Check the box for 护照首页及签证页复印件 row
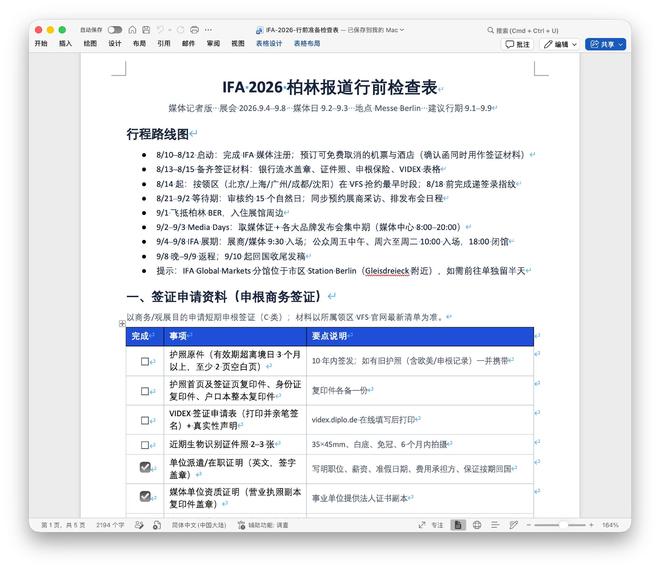This screenshot has height=570, width=660. point(145,391)
